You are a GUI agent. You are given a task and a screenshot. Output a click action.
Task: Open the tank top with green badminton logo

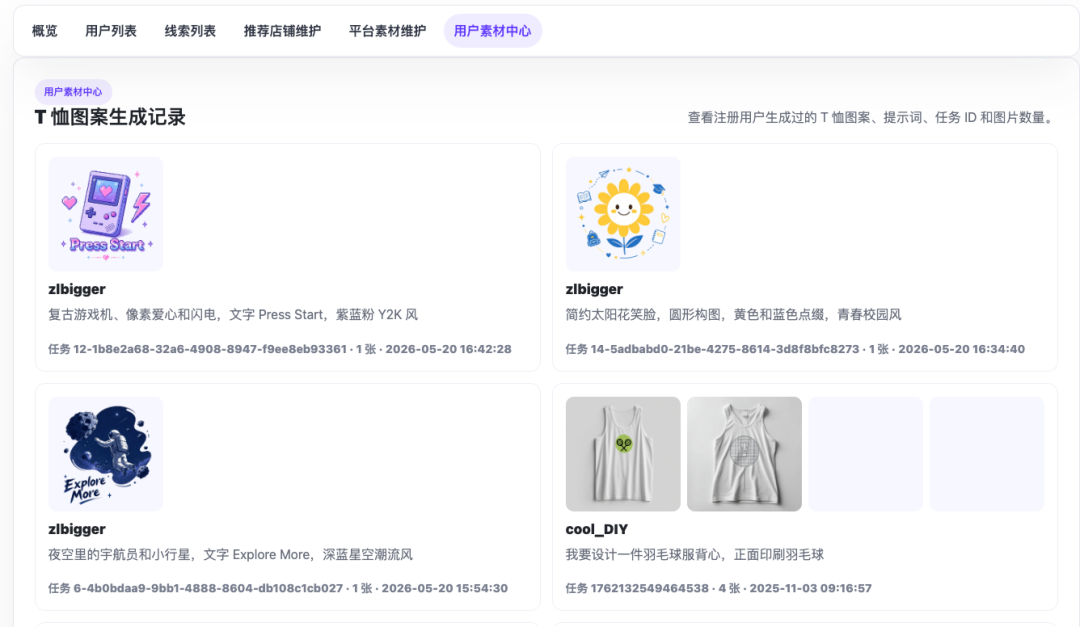(623, 453)
